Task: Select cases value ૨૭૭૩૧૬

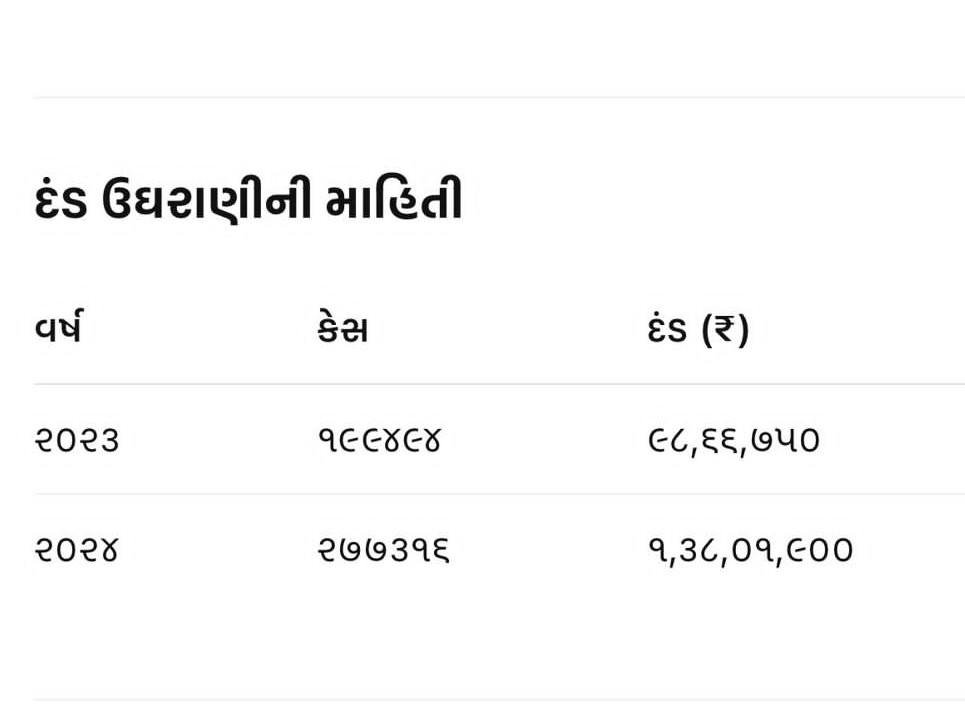Action: [383, 549]
